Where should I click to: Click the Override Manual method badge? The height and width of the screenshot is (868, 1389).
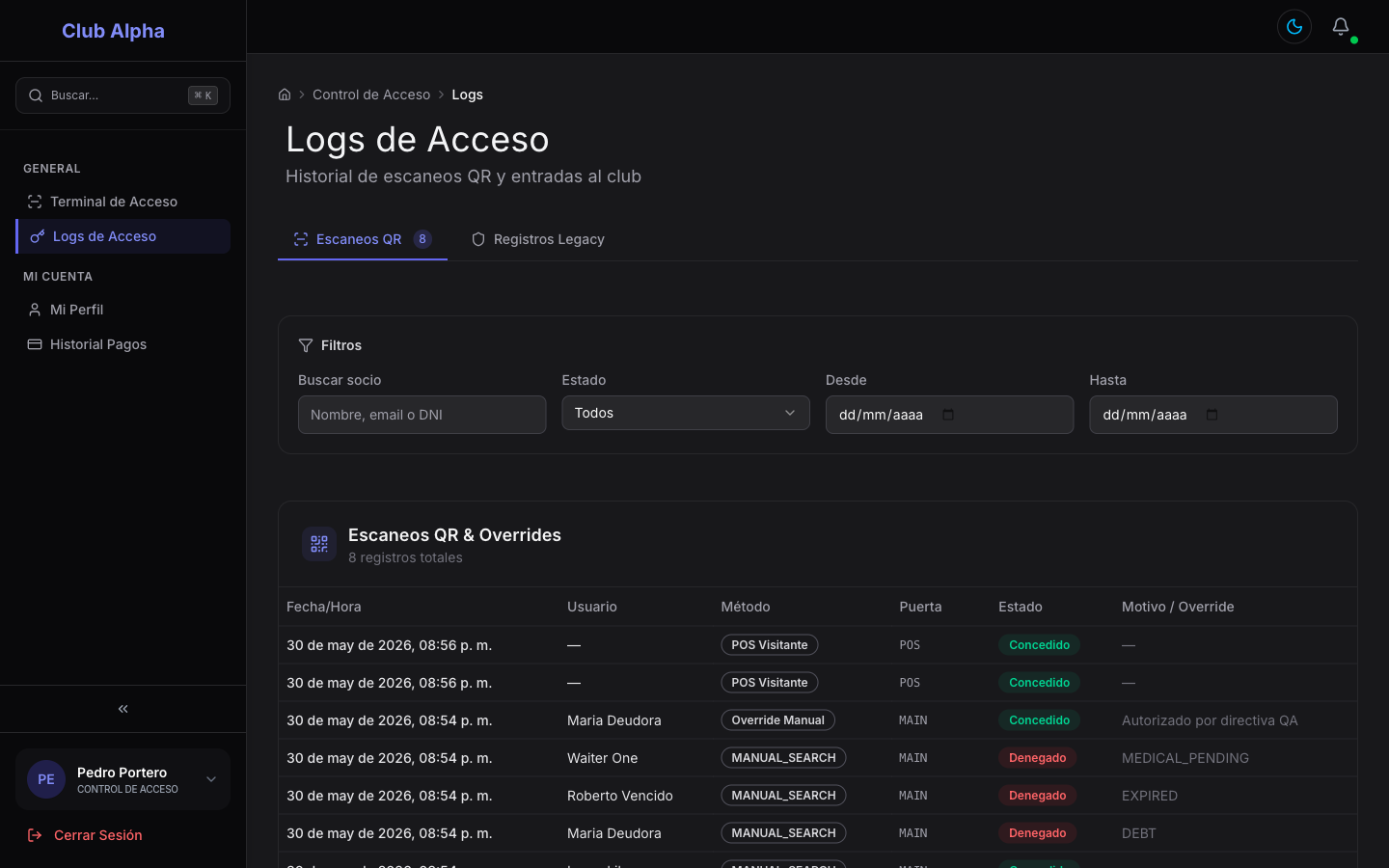click(x=777, y=720)
